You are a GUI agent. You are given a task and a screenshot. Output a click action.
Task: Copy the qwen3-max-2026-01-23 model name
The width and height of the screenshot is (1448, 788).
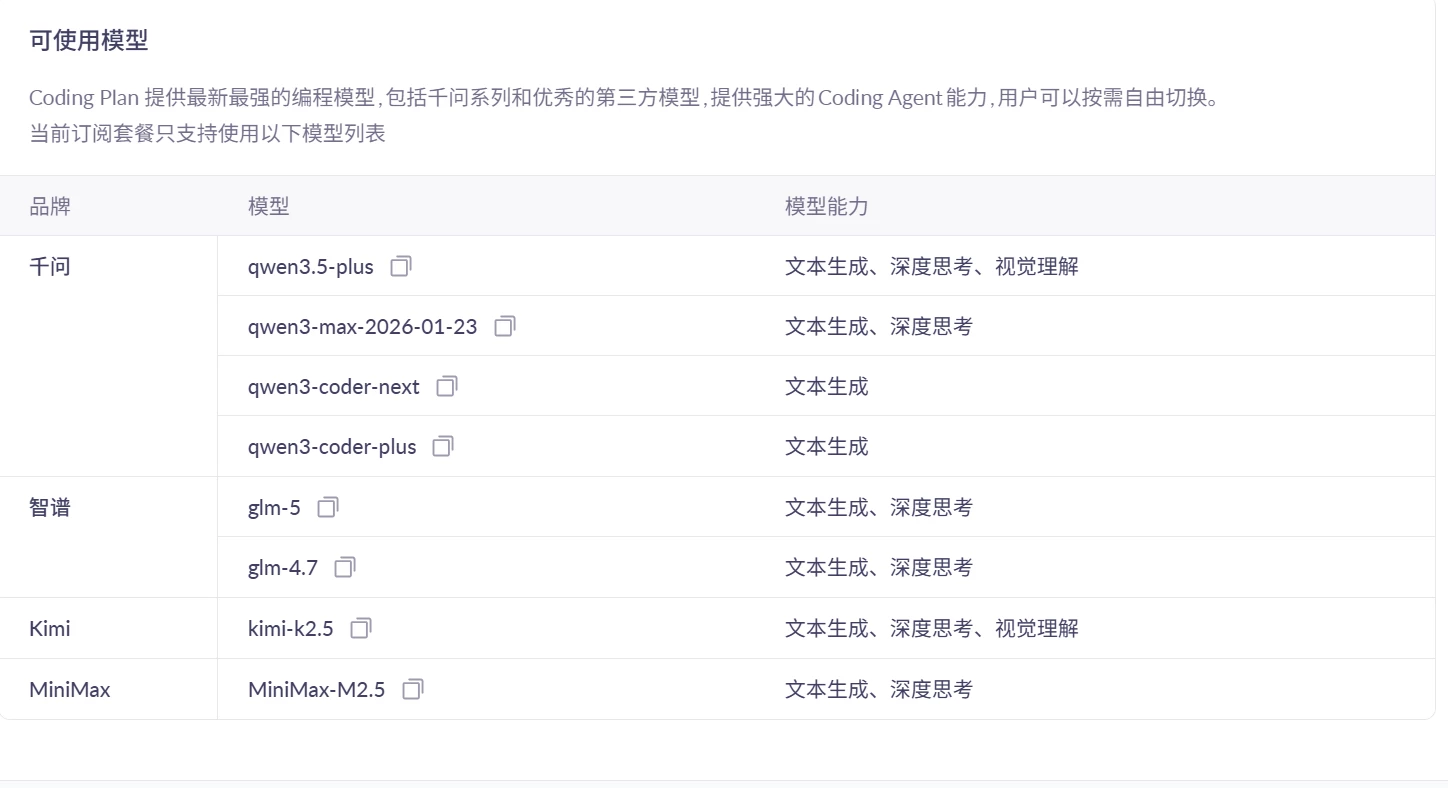pyautogui.click(x=505, y=326)
